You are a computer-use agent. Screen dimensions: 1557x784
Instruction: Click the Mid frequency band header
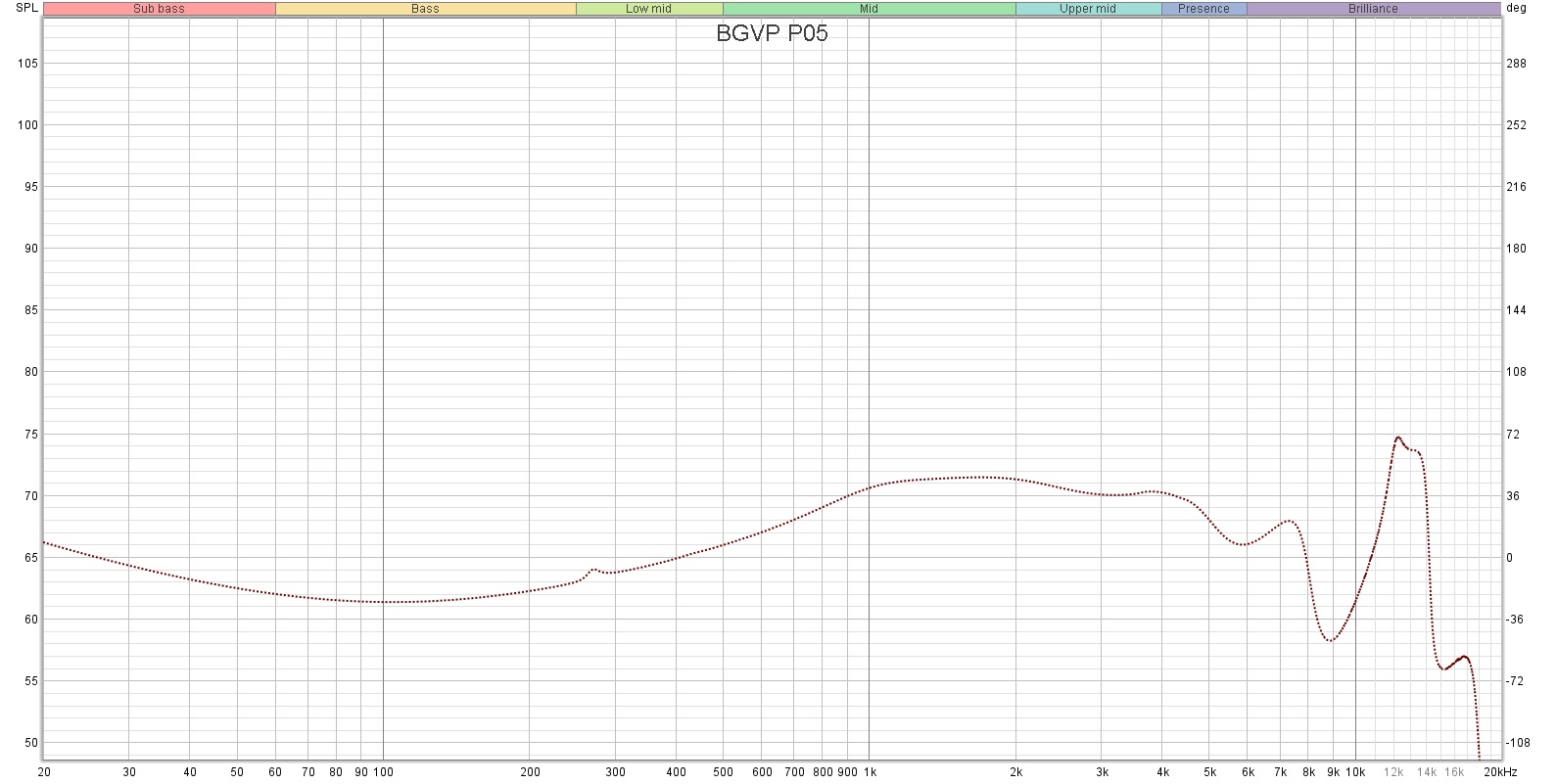click(870, 9)
